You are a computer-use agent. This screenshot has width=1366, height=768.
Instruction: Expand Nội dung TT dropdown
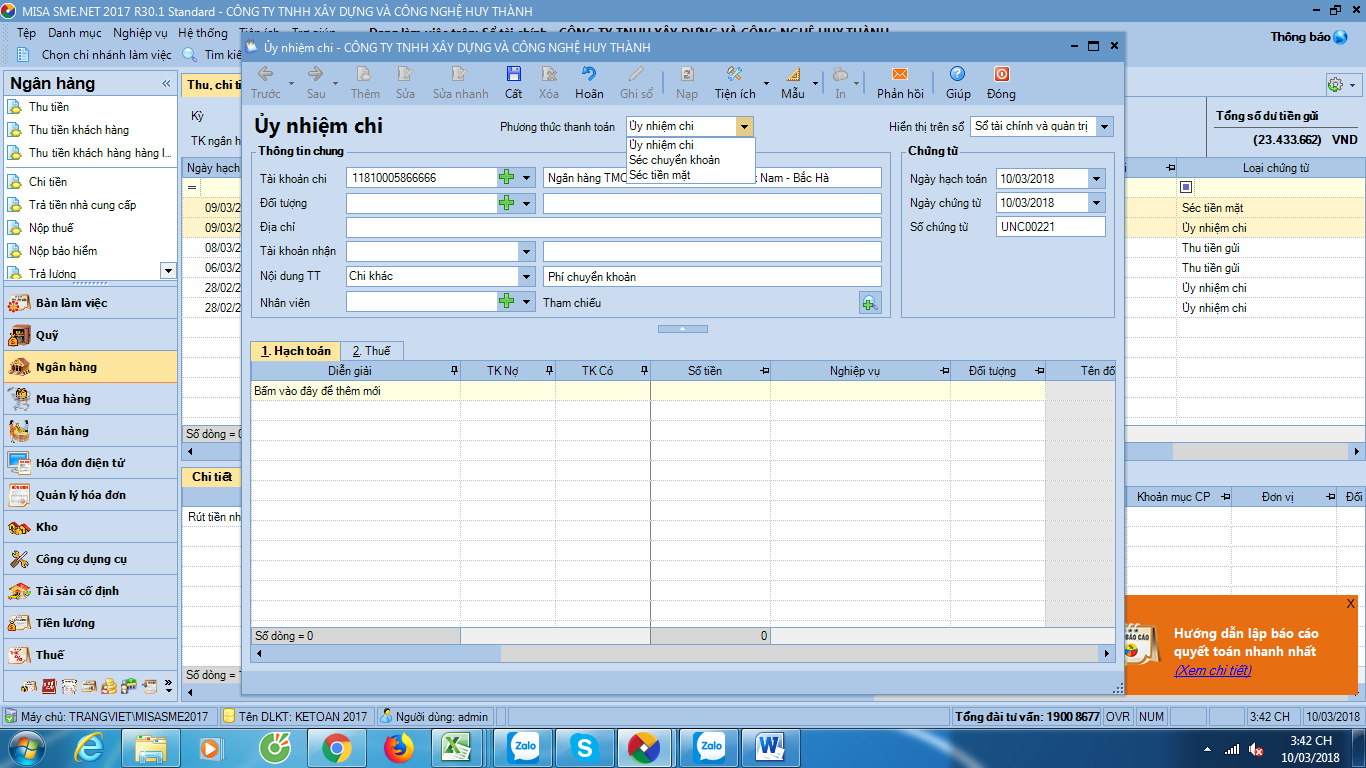[x=526, y=276]
